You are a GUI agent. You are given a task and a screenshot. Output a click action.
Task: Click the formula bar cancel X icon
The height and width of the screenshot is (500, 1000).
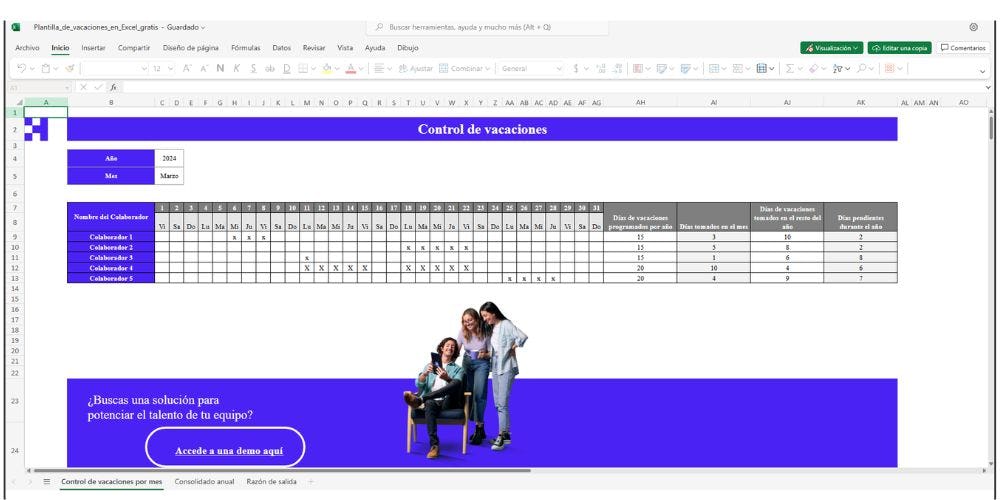click(84, 87)
